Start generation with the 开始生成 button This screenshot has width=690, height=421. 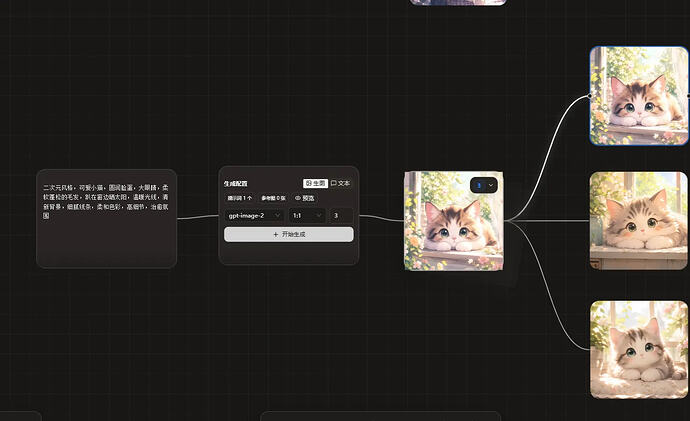click(x=289, y=234)
